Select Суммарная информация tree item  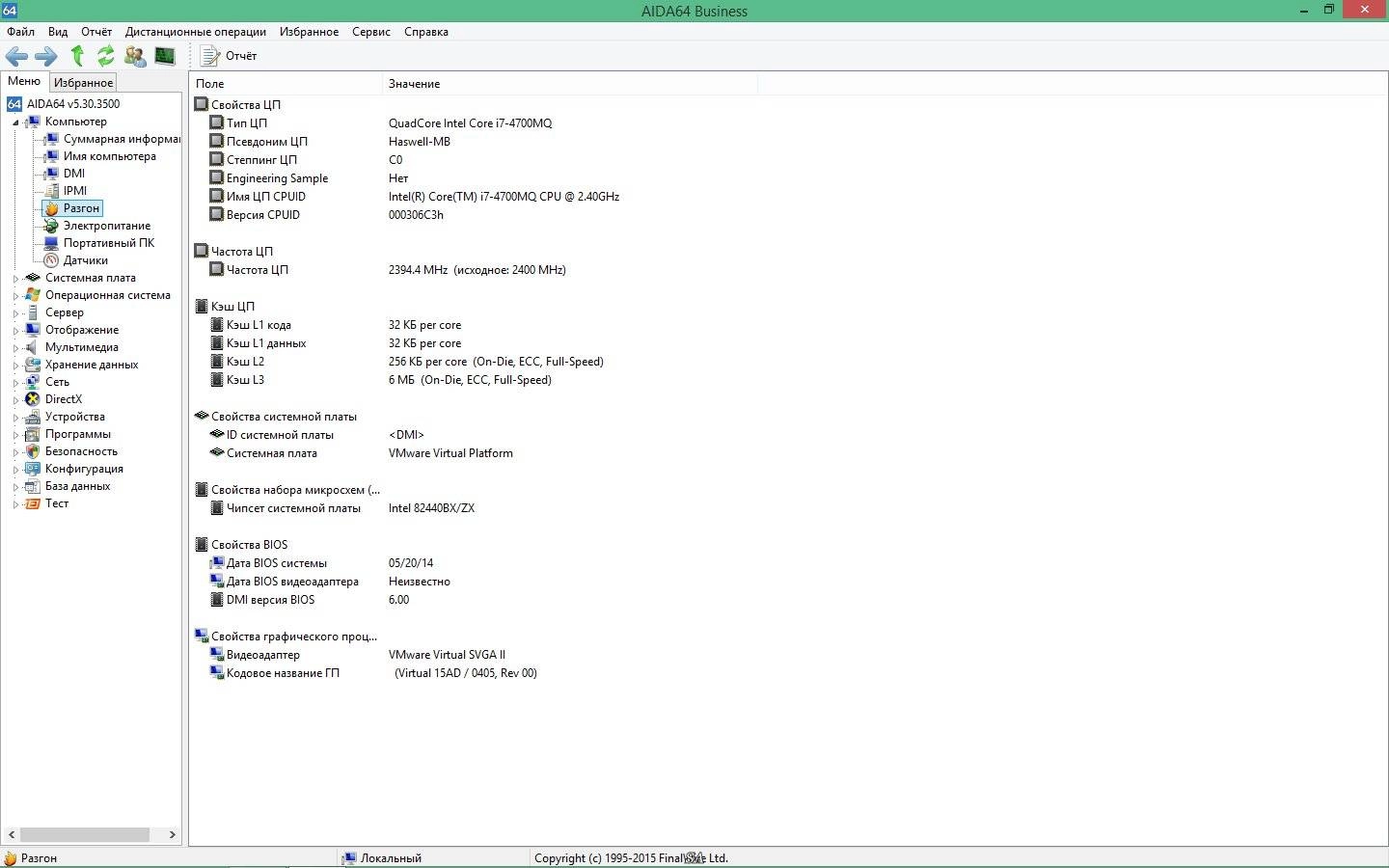pos(122,139)
